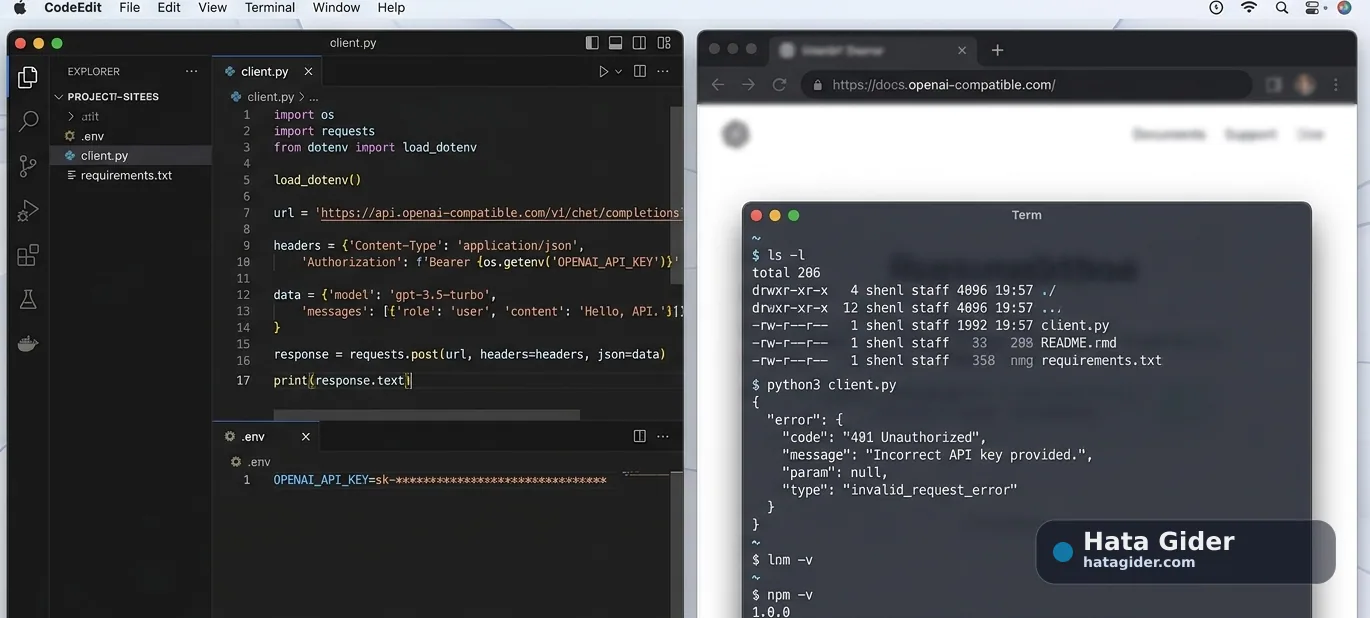Toggle browser side panel button
This screenshot has width=1370, height=618.
click(1273, 85)
